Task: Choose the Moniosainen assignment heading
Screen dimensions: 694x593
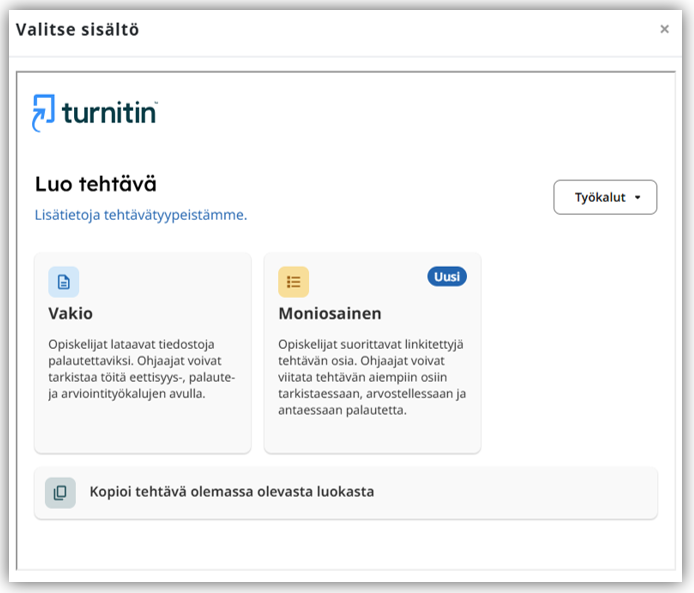Action: pos(330,313)
